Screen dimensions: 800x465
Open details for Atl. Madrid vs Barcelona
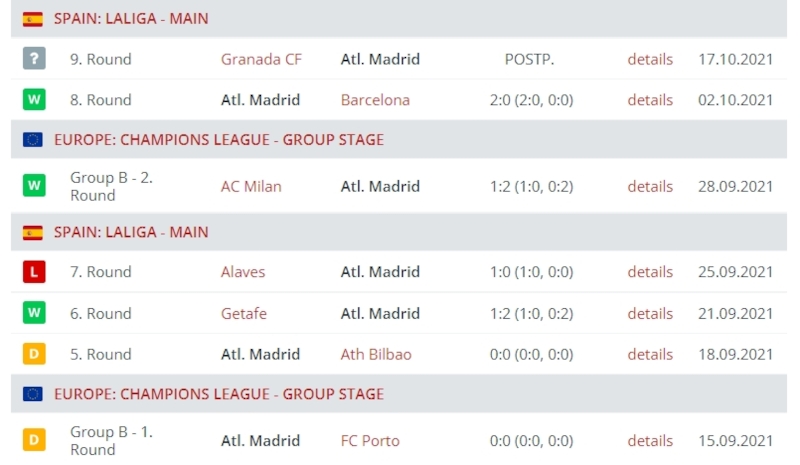coord(650,100)
